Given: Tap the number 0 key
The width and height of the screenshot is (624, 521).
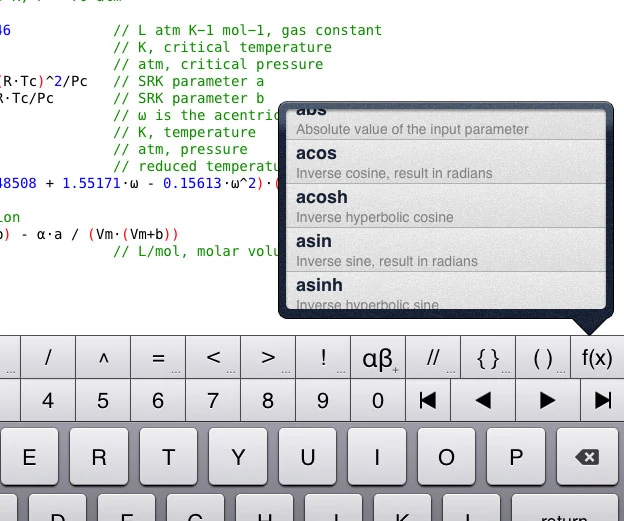Looking at the screenshot, I should coord(378,400).
